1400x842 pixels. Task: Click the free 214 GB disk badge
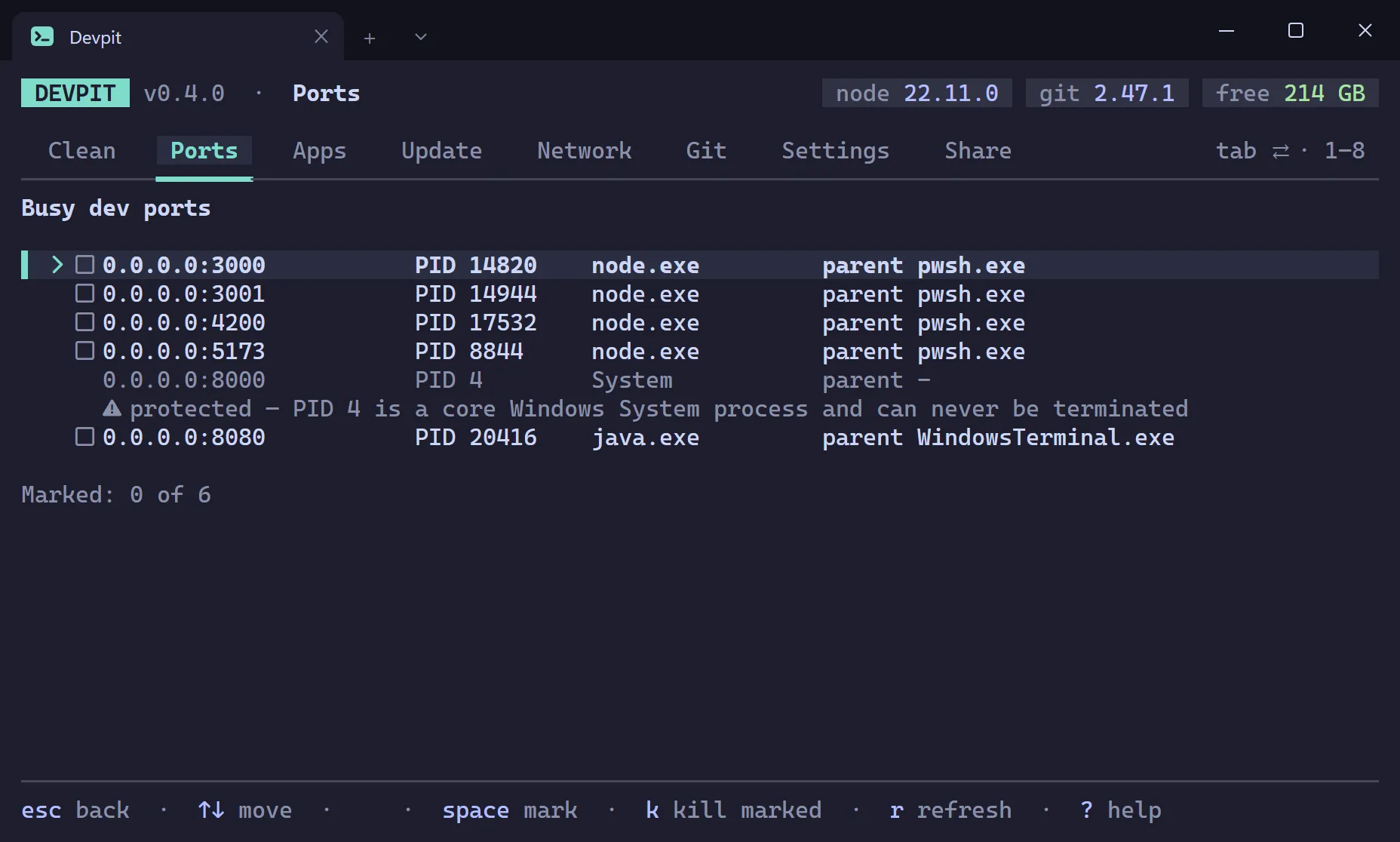[x=1291, y=93]
